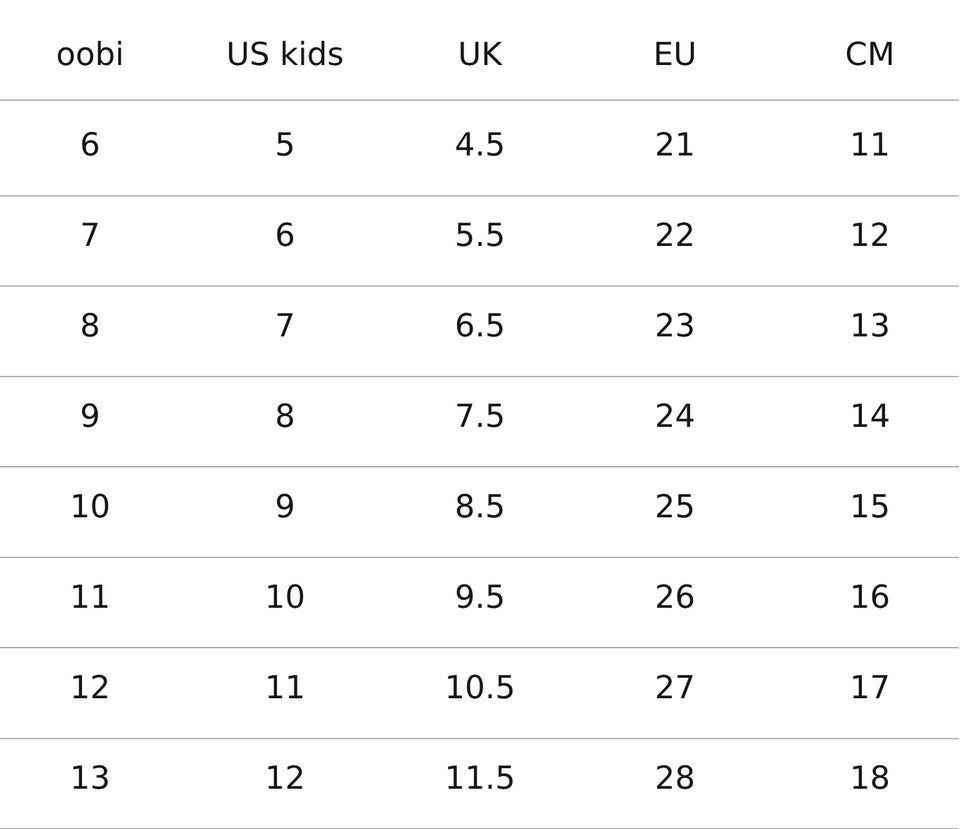Screen dimensions: 960x829
Task: Click the EU 27 cell
Action: click(675, 688)
